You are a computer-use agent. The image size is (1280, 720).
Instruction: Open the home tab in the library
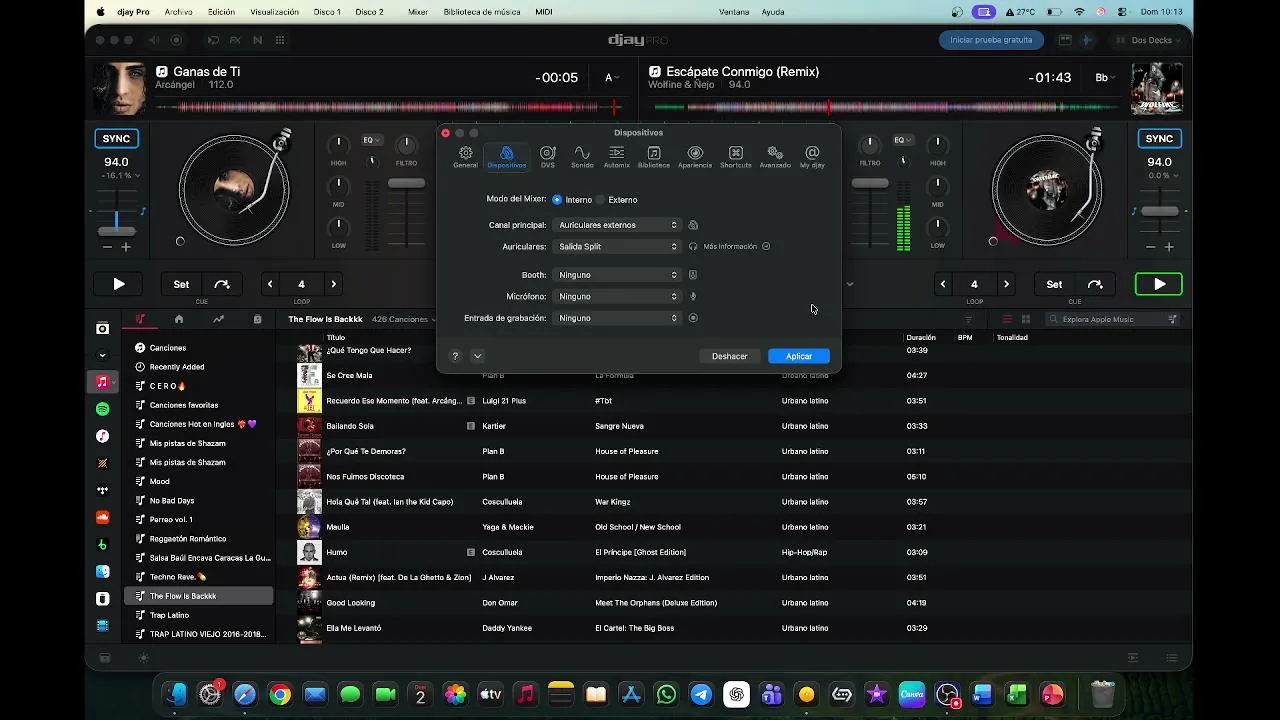point(179,319)
